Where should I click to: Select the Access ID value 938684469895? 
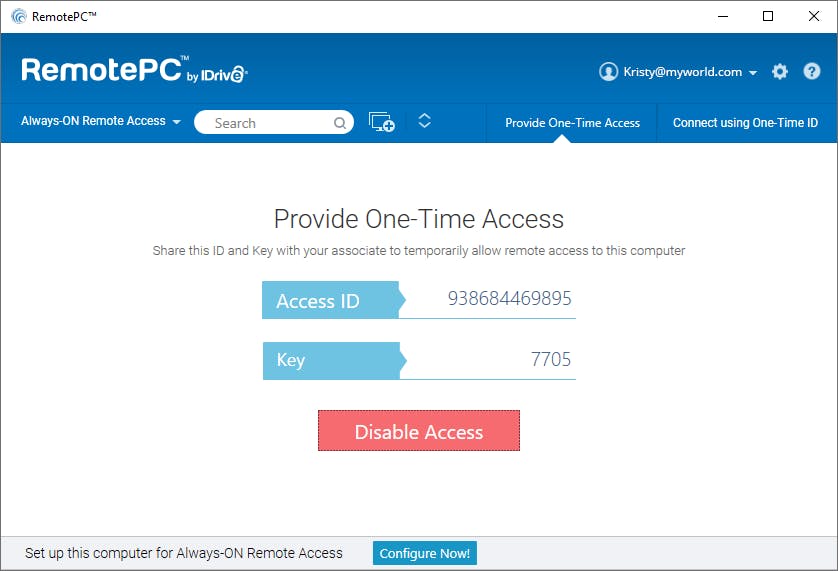pos(509,298)
